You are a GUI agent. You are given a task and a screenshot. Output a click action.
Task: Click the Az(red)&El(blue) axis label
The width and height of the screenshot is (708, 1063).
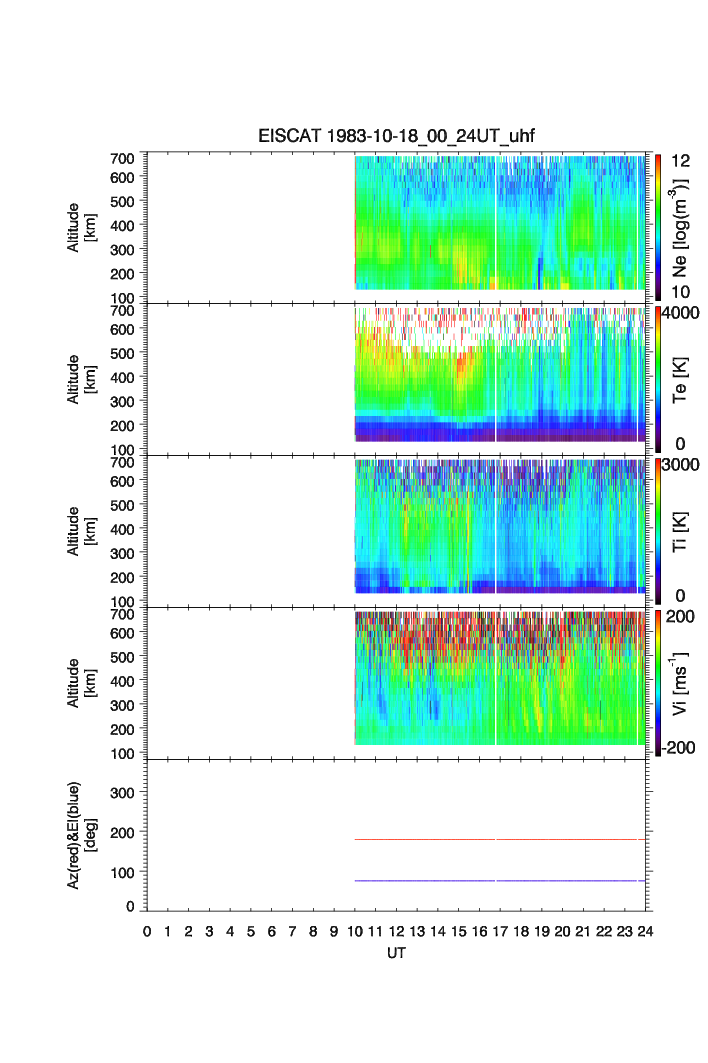[x=80, y=835]
